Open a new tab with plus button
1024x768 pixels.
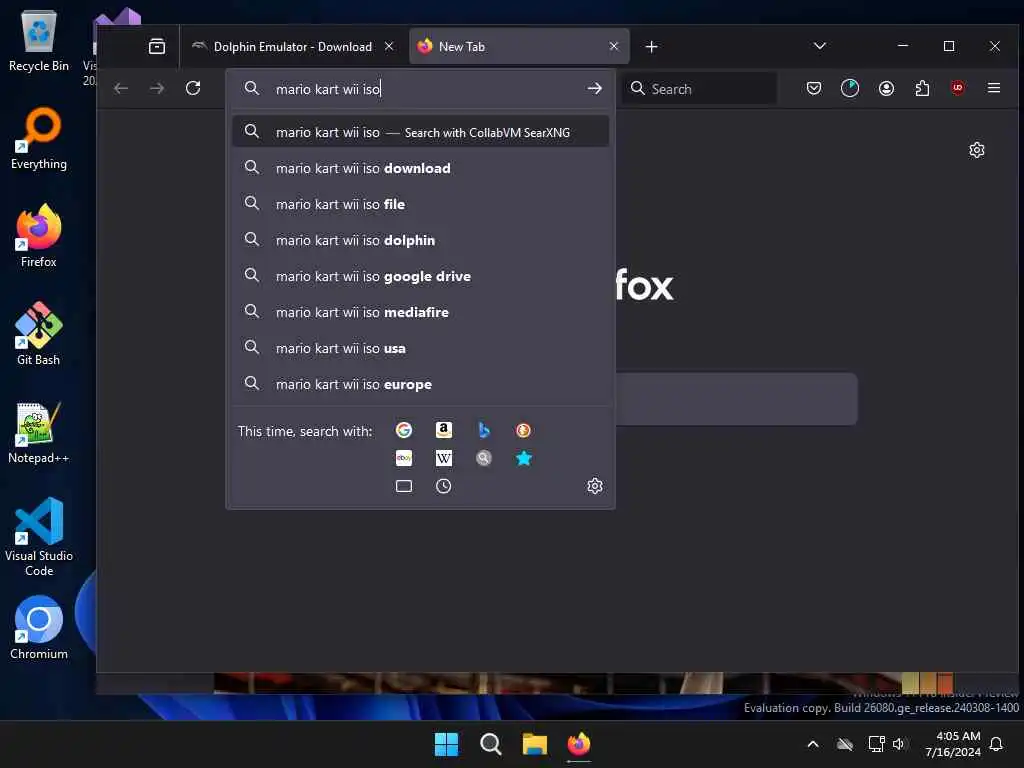tap(651, 46)
